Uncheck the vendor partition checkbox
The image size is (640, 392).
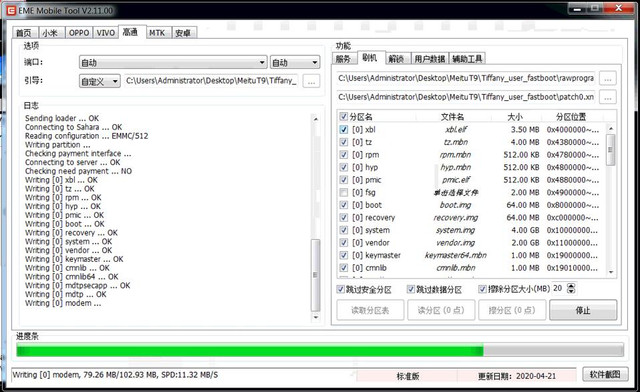(344, 243)
